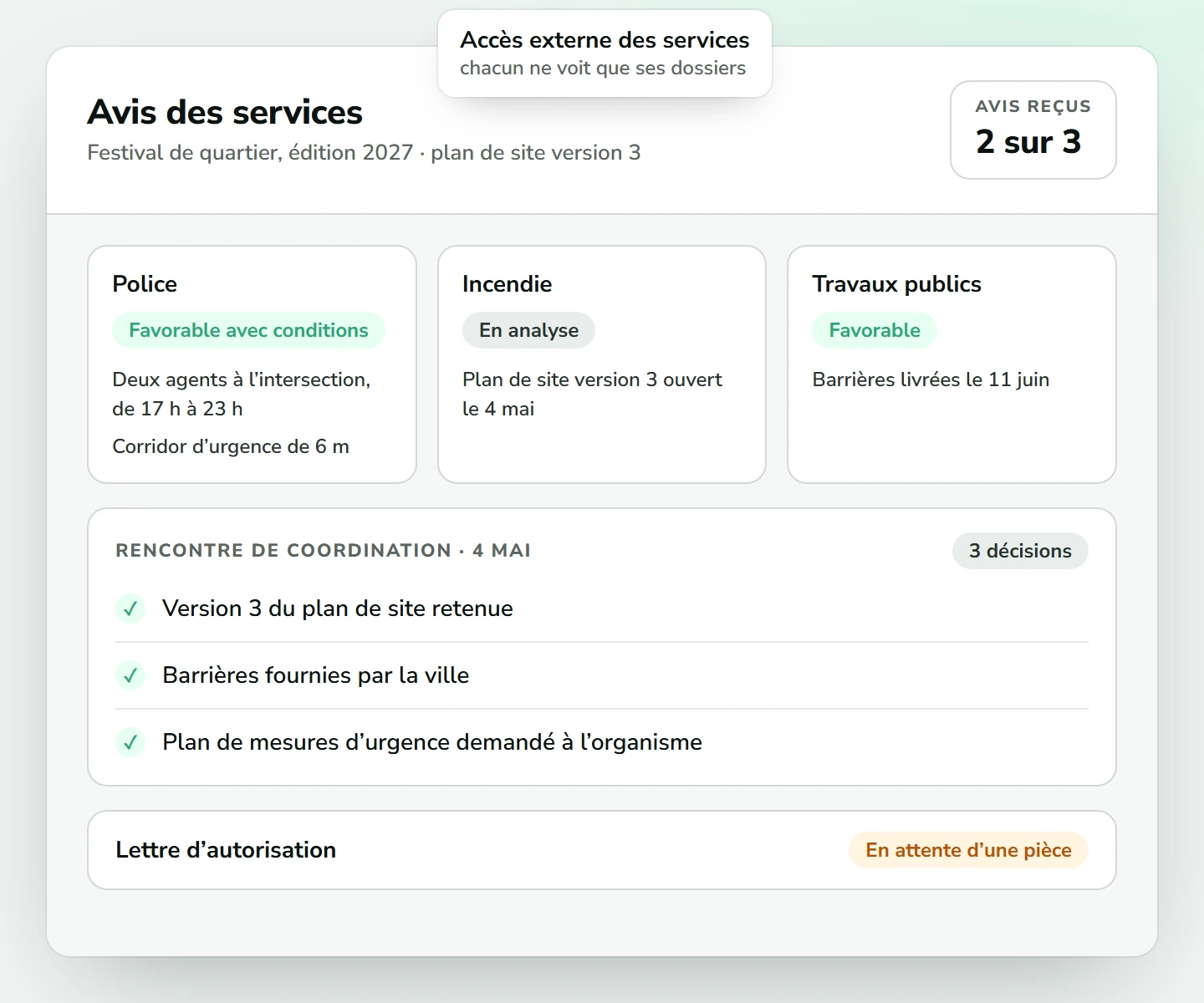
Task: Select decision "Barrières fournies par la ville"
Action: (x=316, y=675)
